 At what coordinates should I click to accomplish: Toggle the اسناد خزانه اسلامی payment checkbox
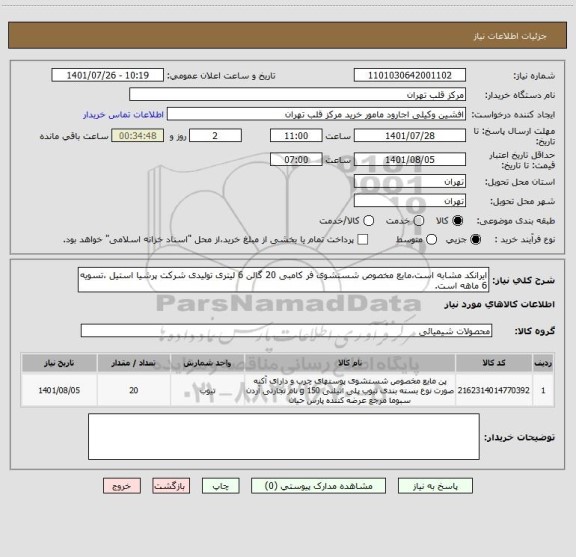363,240
